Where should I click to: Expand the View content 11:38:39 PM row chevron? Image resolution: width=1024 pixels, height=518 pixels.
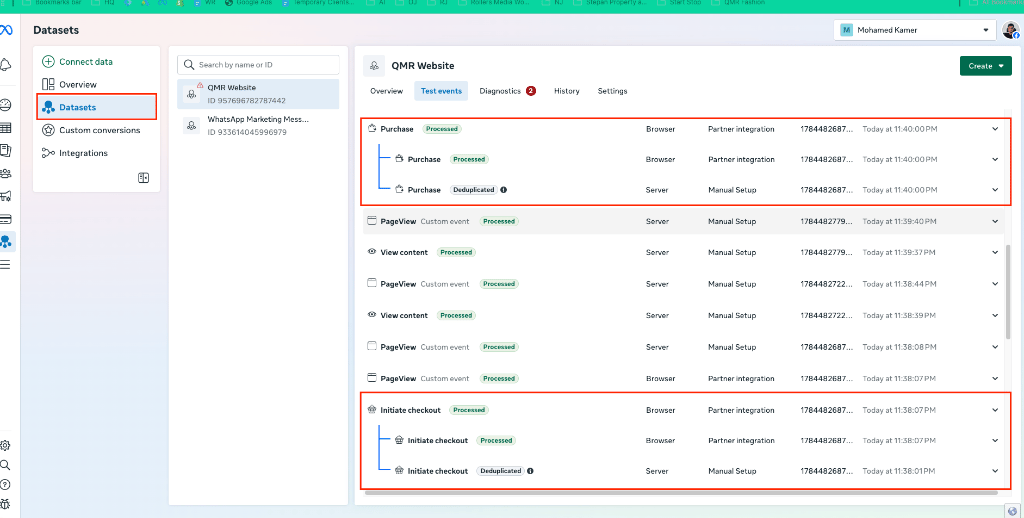[x=995, y=316]
